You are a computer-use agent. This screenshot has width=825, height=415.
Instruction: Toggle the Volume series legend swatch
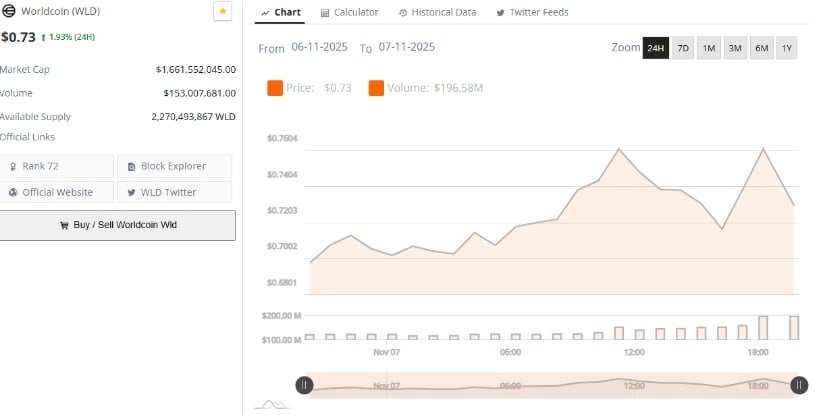[376, 88]
